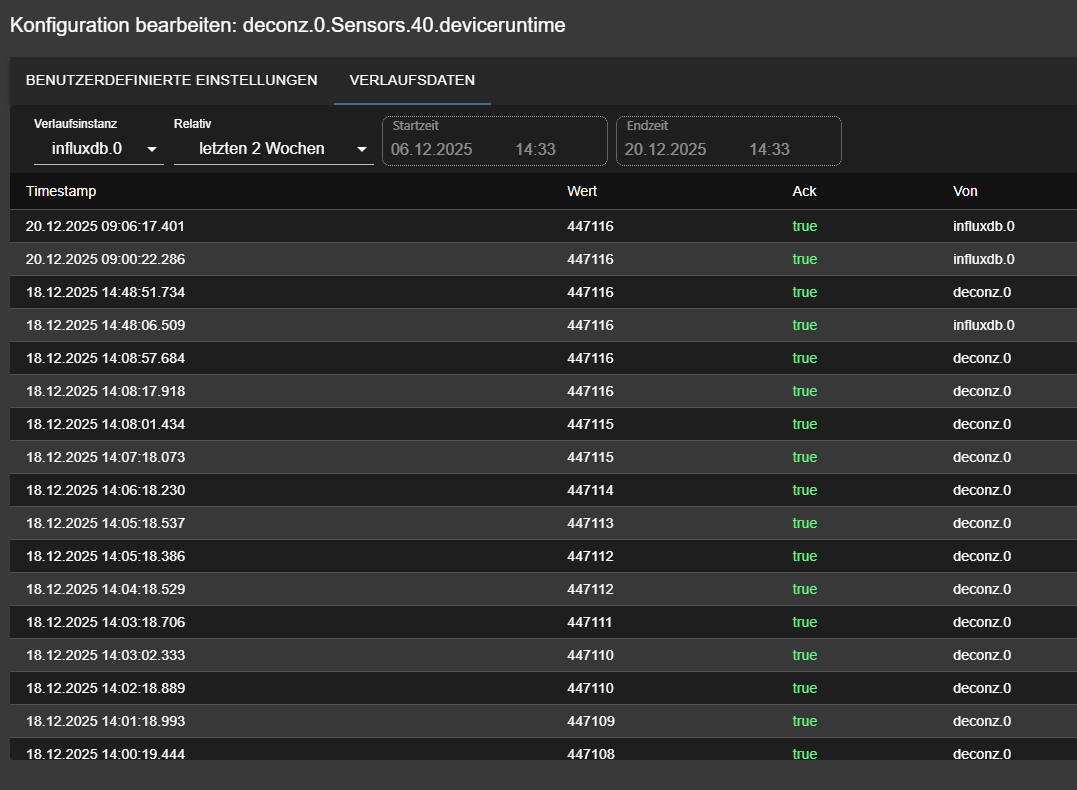1077x790 pixels.
Task: Expand the 'letzten 2 Wochen' selector arrow
Action: (361, 148)
